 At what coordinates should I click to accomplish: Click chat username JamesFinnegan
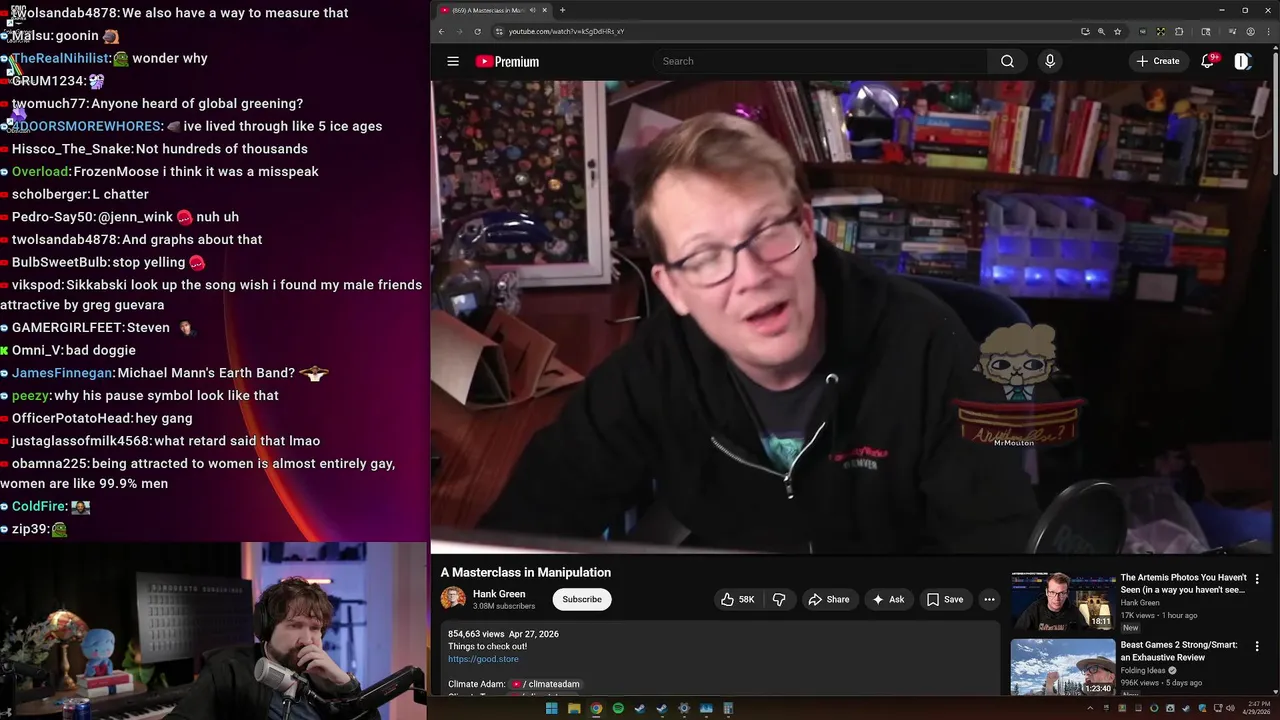pos(62,373)
